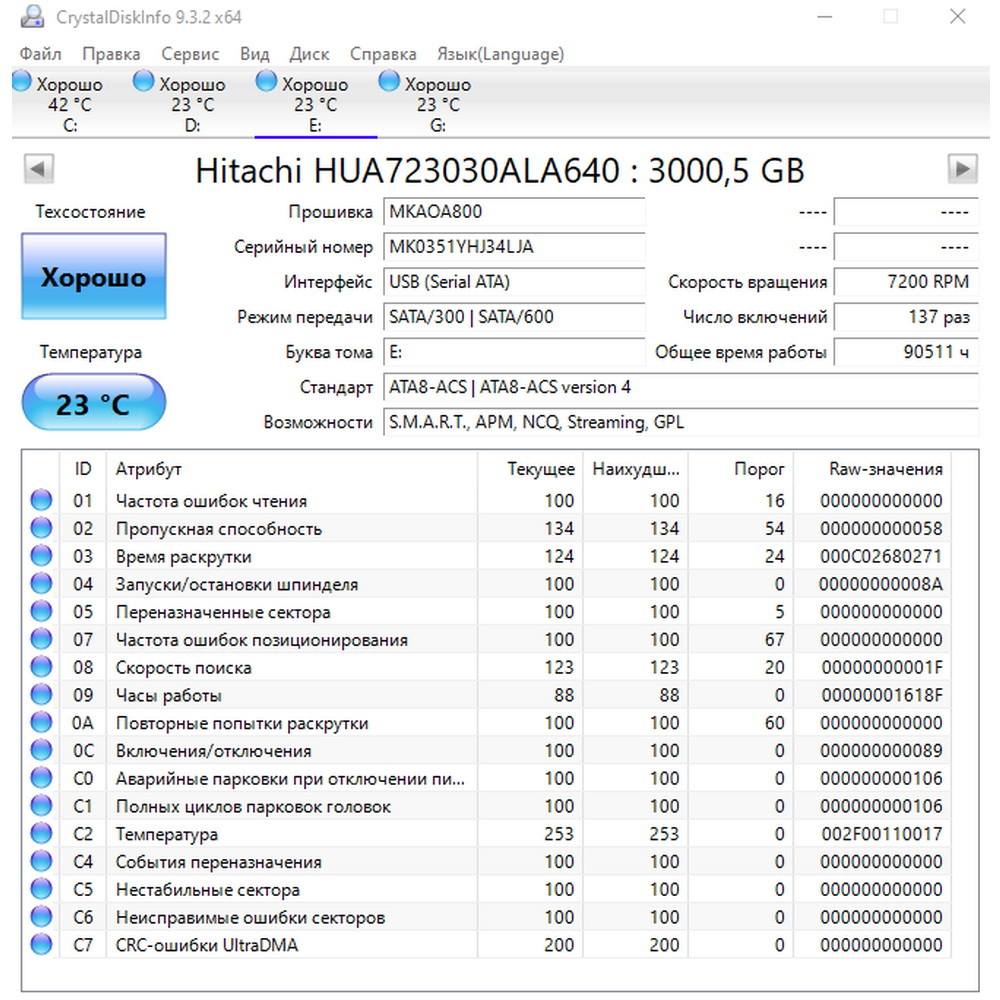The width and height of the screenshot is (1000, 1000).
Task: Select raw value 000C02680271
Action: coord(881,556)
